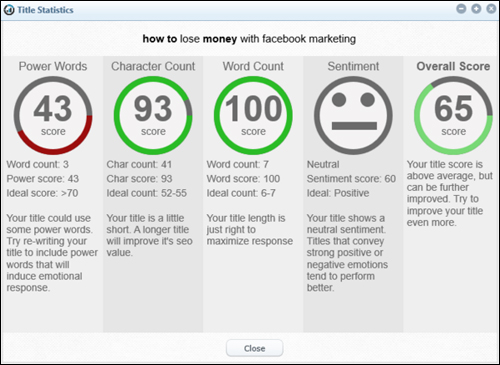The image size is (500, 365).
Task: Click the analyzed title text at top
Action: (x=249, y=39)
